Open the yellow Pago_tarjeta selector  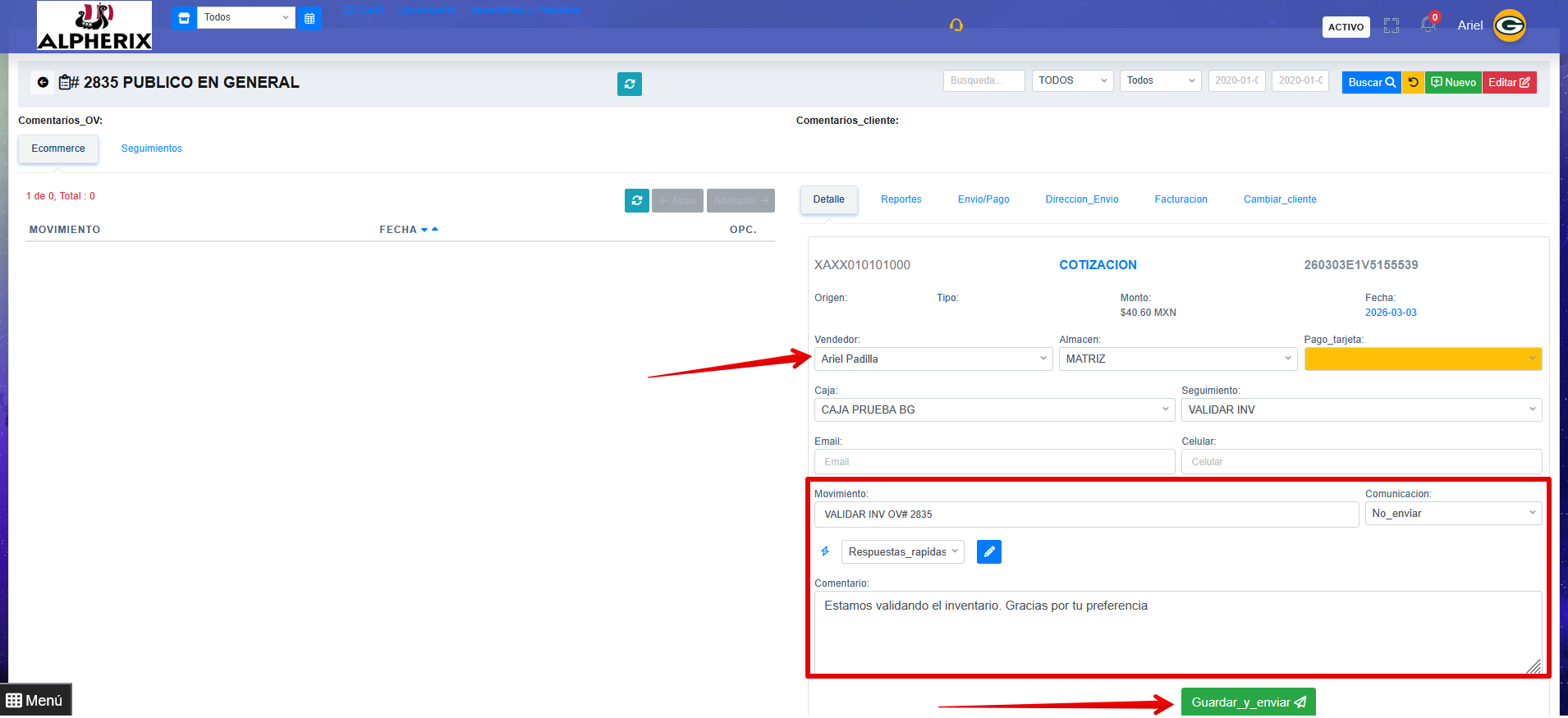[x=1423, y=359]
